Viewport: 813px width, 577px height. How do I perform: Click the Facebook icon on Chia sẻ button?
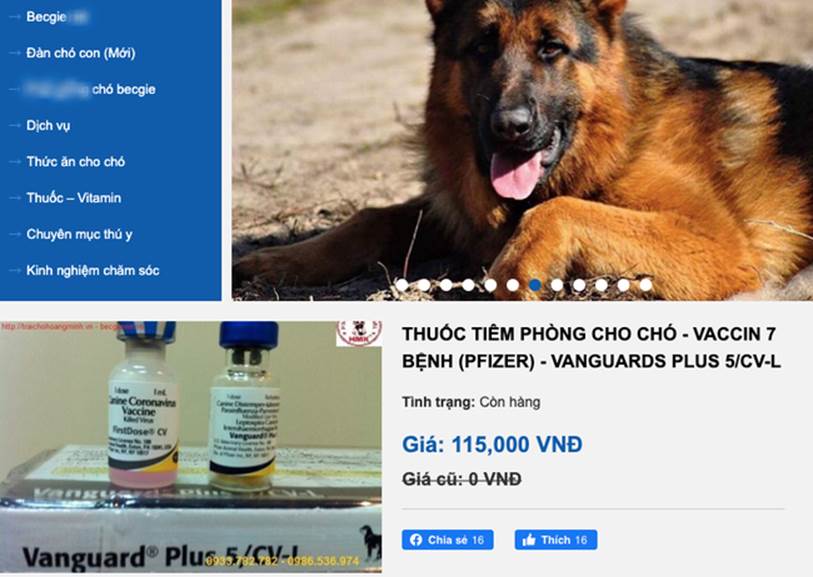(x=416, y=540)
